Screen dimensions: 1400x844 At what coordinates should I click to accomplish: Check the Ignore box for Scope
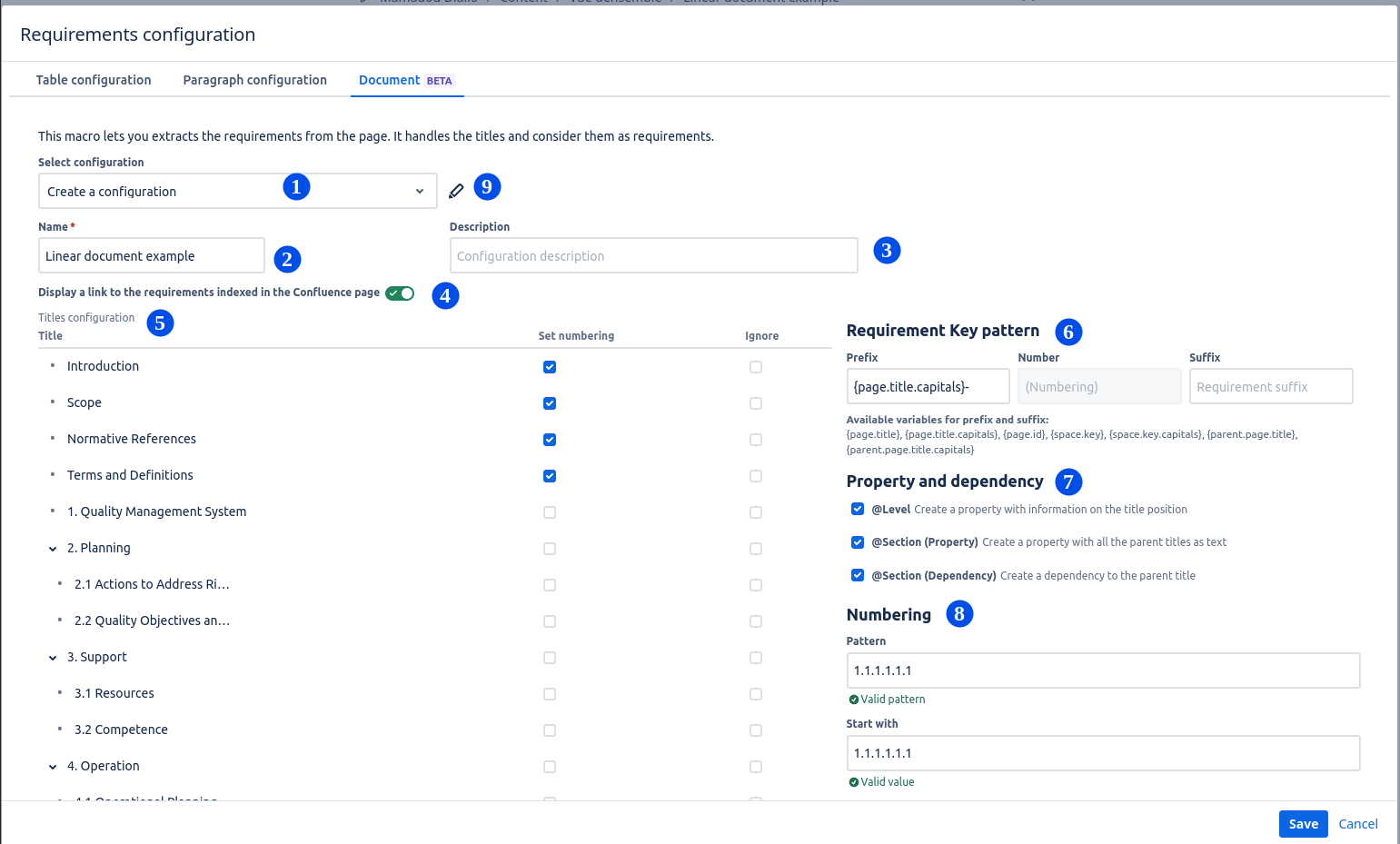(756, 403)
